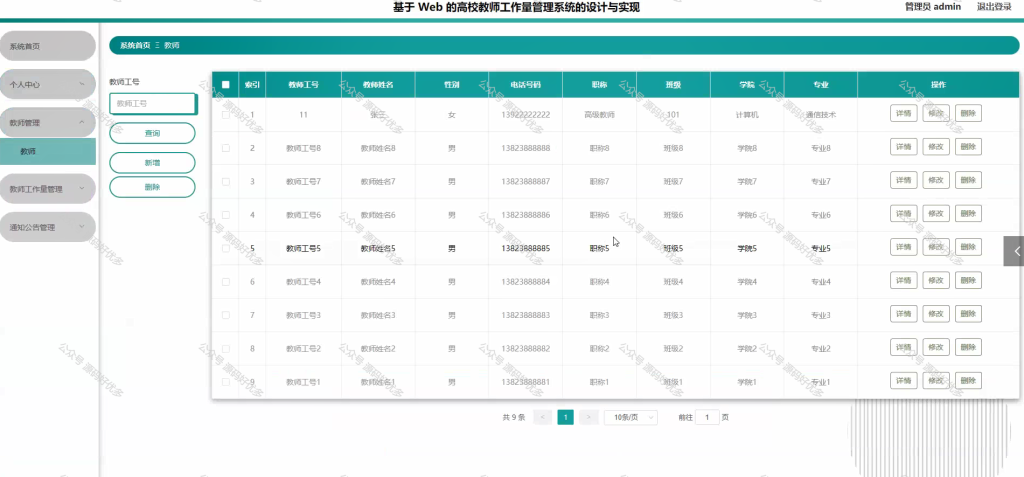Click the 新增 button
The height and width of the screenshot is (477, 1024).
[152, 163]
